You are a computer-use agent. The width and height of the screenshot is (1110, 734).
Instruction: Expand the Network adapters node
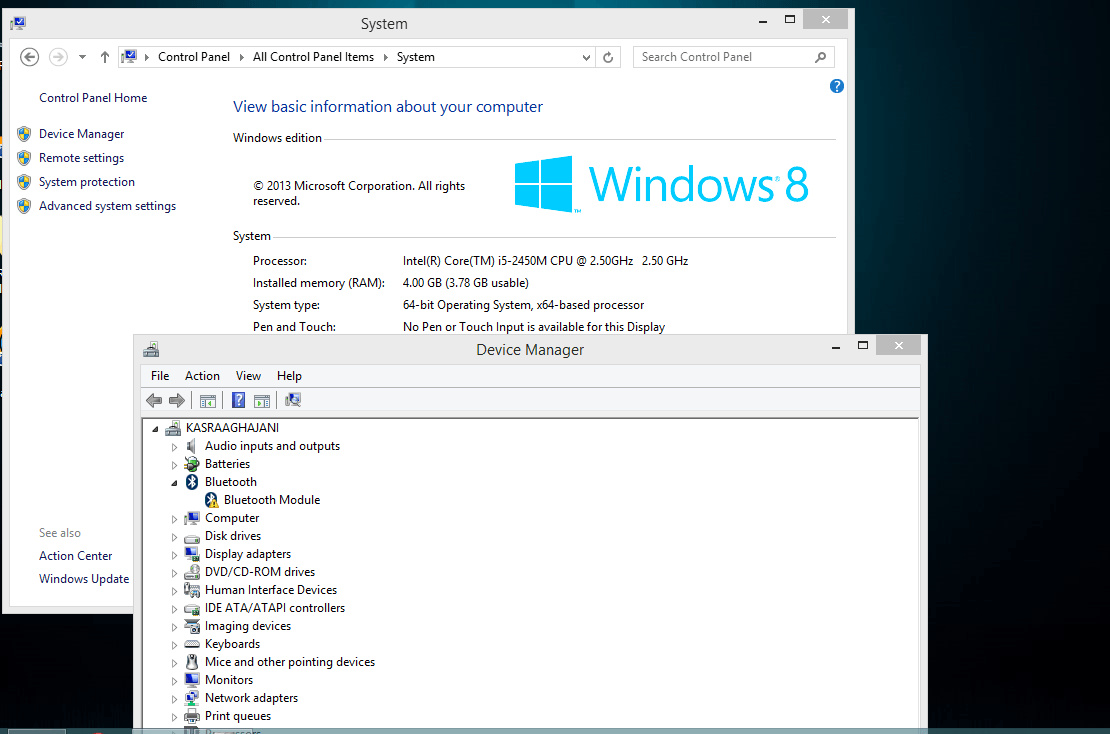[x=174, y=699]
